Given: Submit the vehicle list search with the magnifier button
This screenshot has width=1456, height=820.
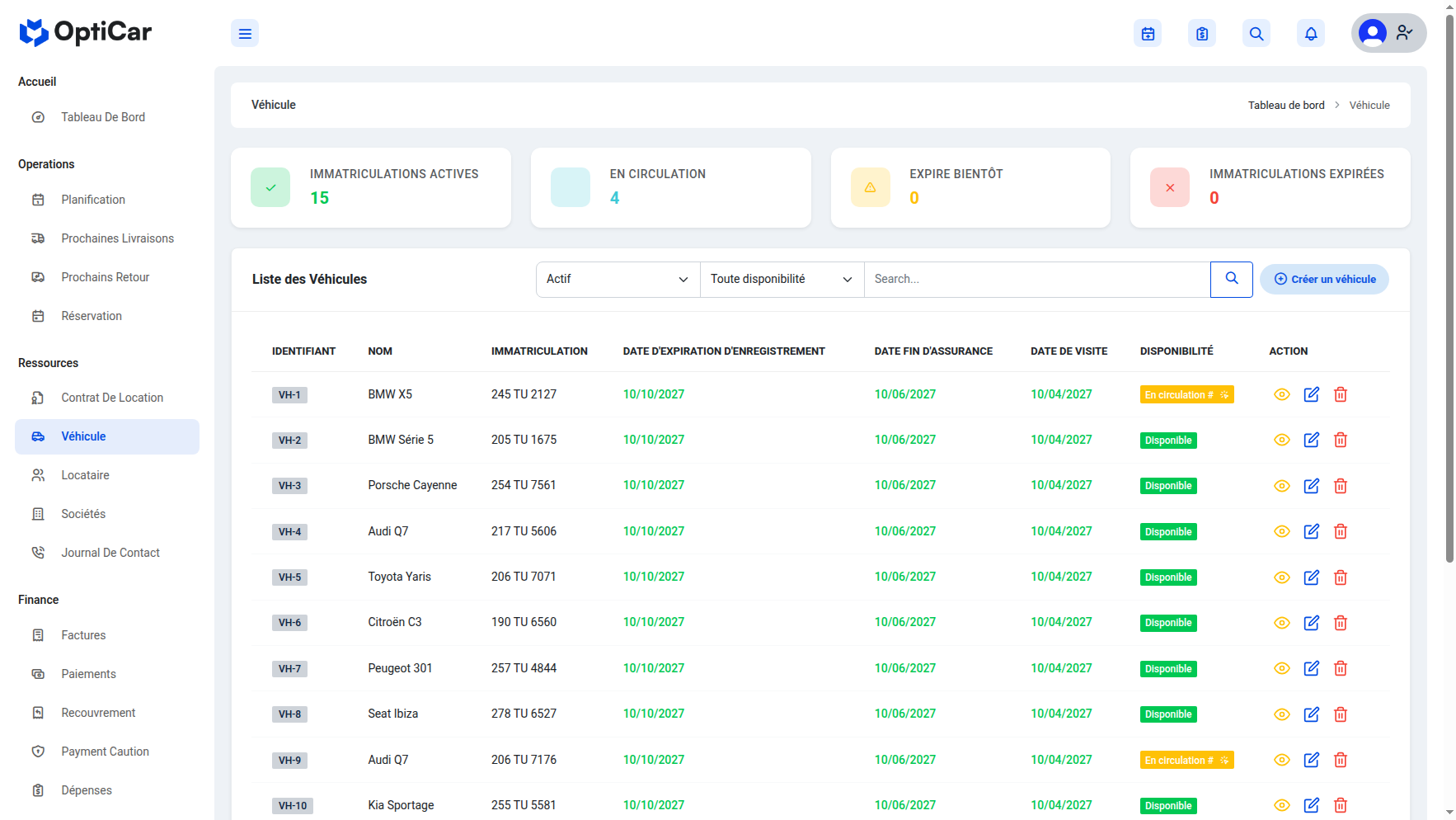Looking at the screenshot, I should pyautogui.click(x=1232, y=279).
